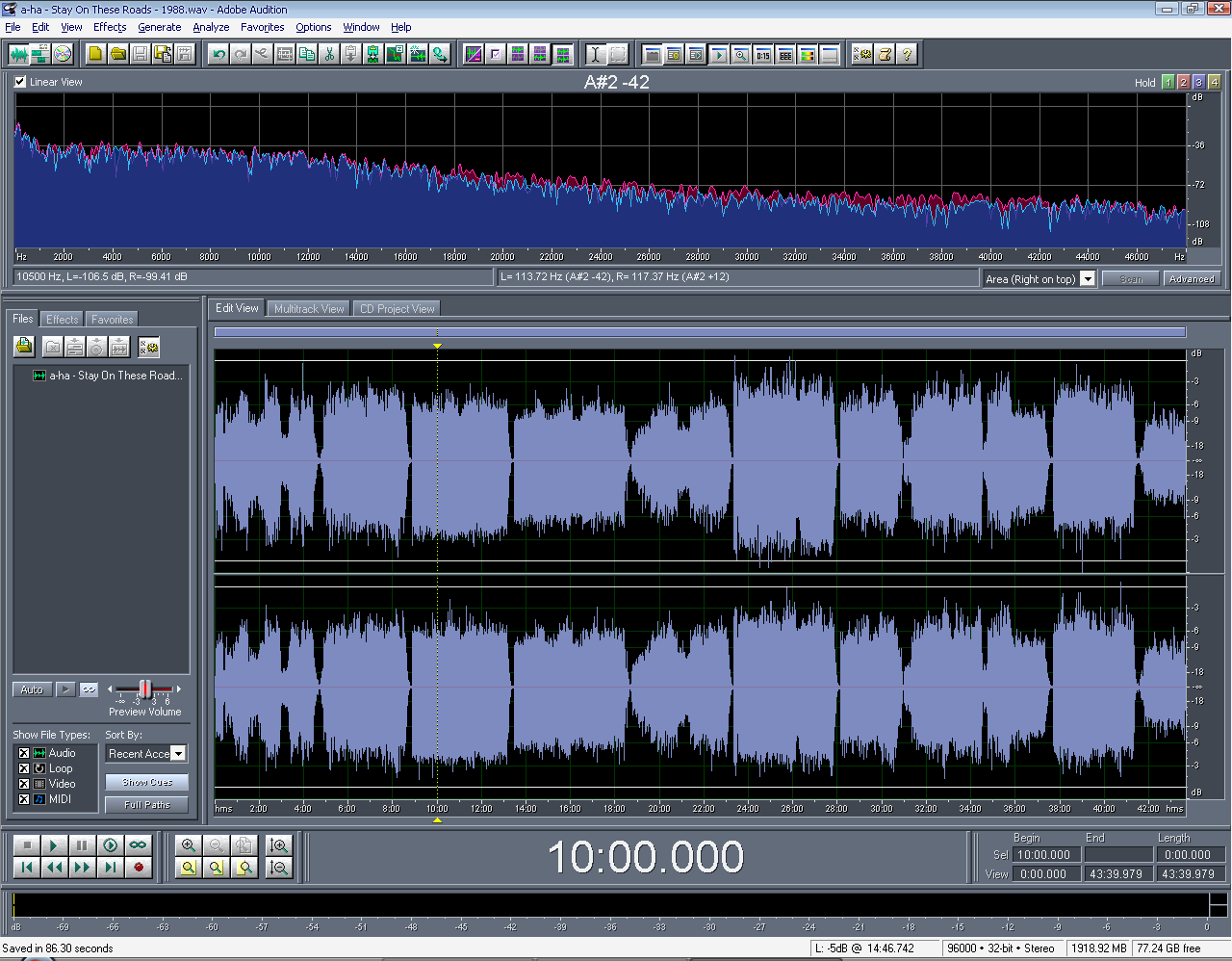1232x961 pixels.
Task: Toggle the loop preview button in Files panel
Action: [x=89, y=689]
